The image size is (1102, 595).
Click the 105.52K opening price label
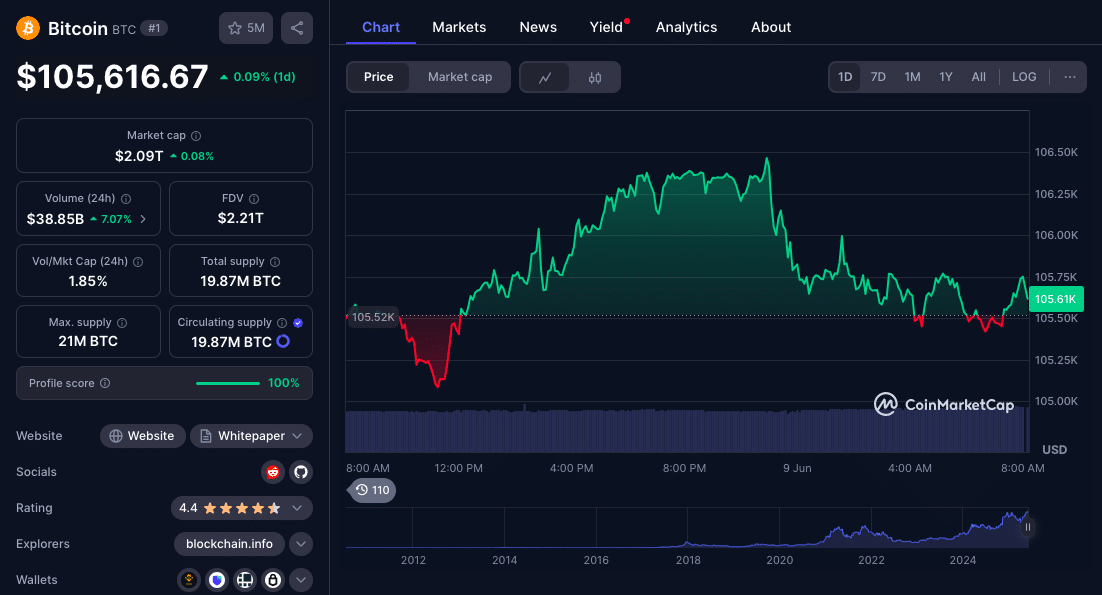point(373,317)
